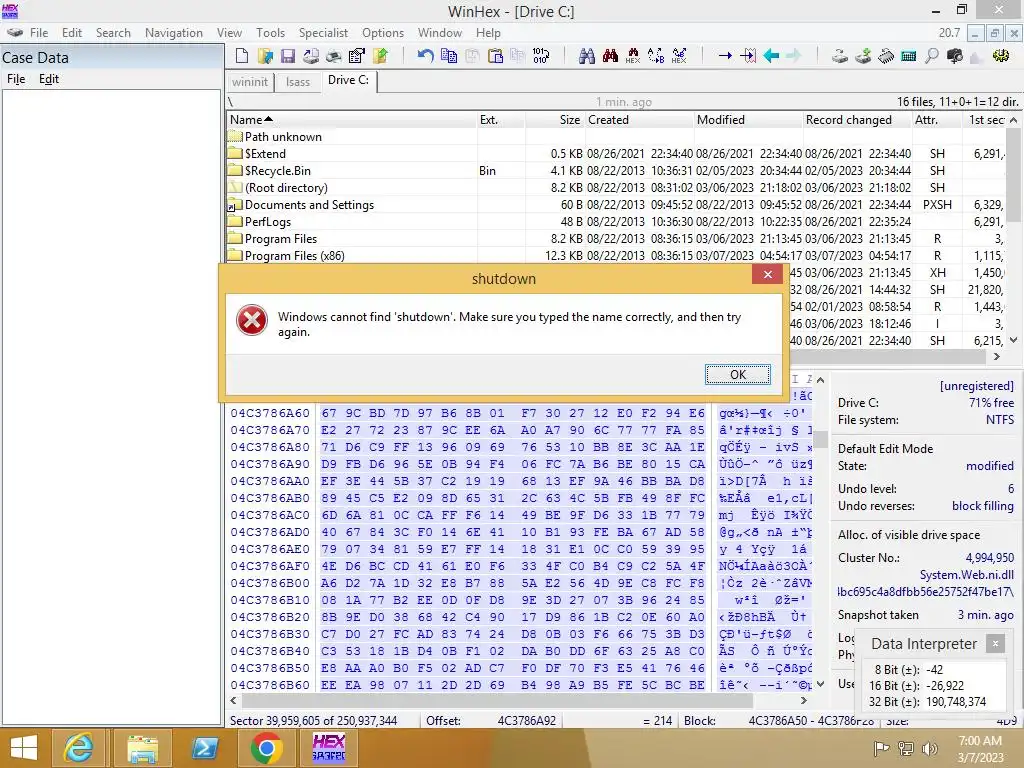Click the Print toolbar icon
The height and width of the screenshot is (768, 1024).
(311, 56)
